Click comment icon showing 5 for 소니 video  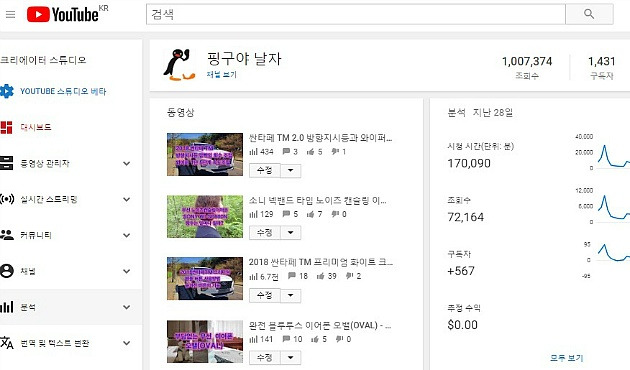coord(286,214)
